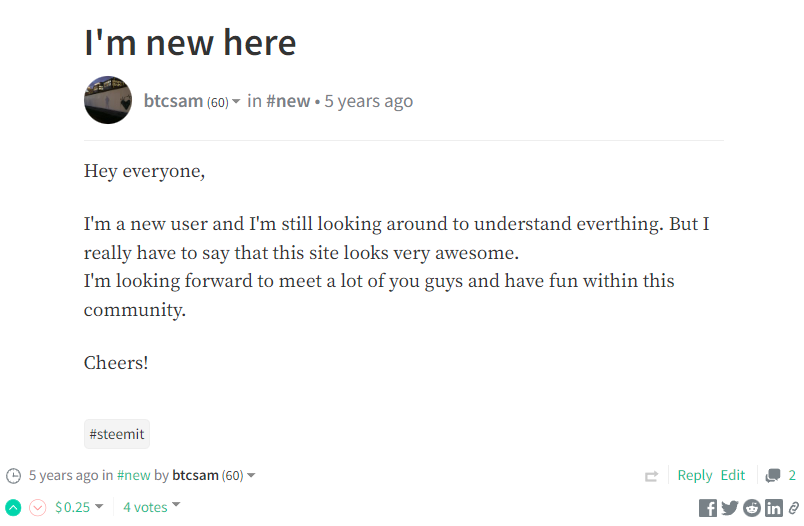Share the post on LinkedIn
This screenshot has width=804, height=526.
[x=774, y=508]
